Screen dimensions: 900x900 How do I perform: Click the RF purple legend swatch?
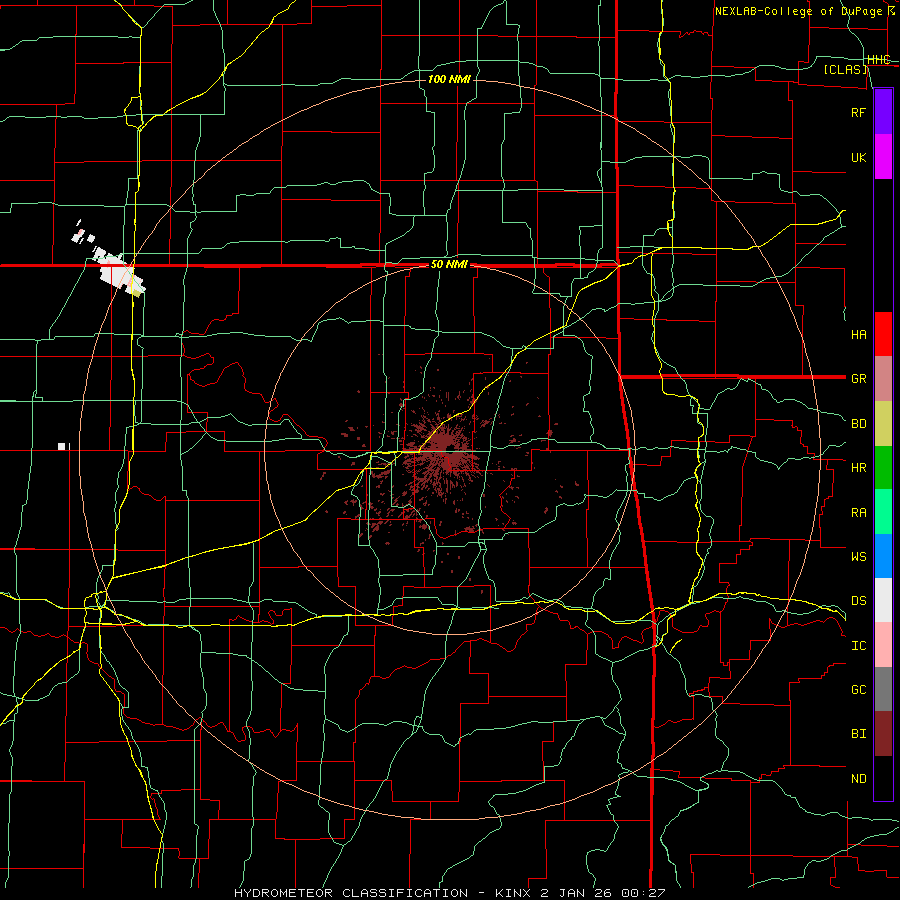pyautogui.click(x=883, y=112)
